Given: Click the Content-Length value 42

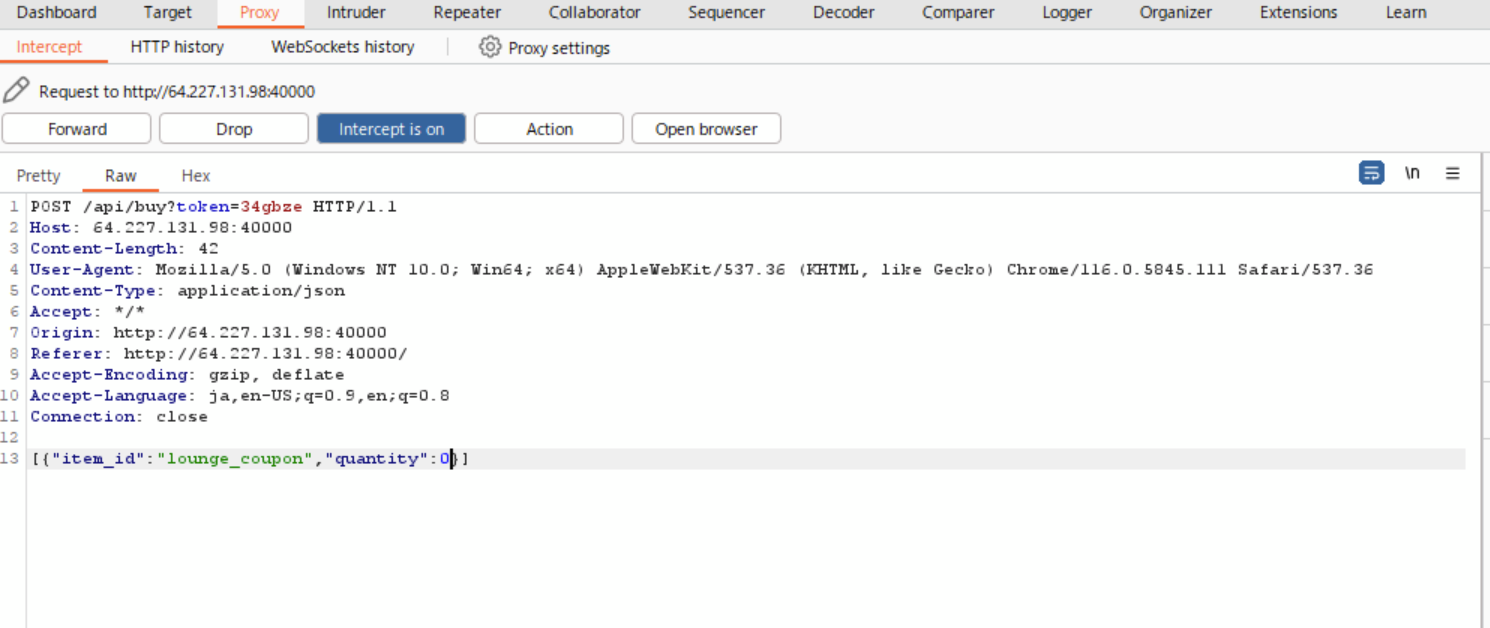Looking at the screenshot, I should pyautogui.click(x=208, y=248).
